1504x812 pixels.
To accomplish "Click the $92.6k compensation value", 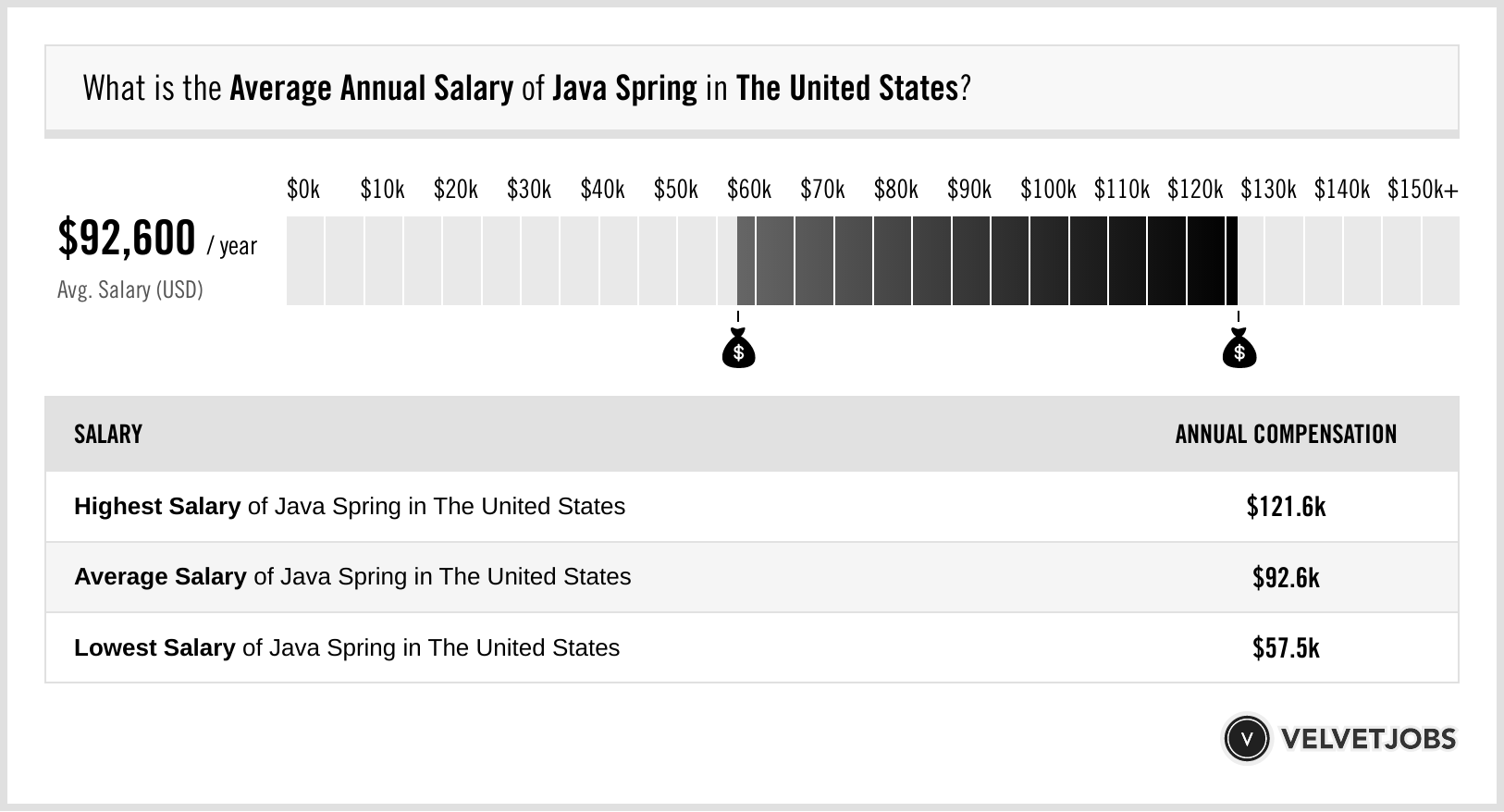I will pos(1286,578).
